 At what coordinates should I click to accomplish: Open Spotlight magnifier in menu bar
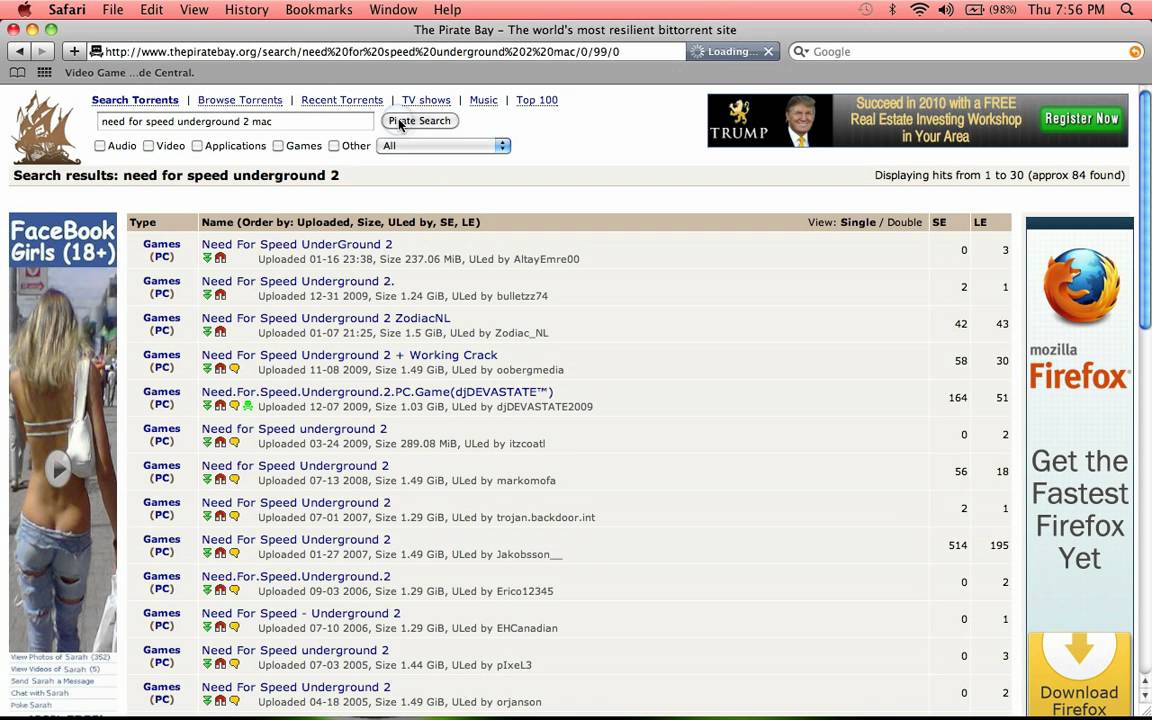1126,10
